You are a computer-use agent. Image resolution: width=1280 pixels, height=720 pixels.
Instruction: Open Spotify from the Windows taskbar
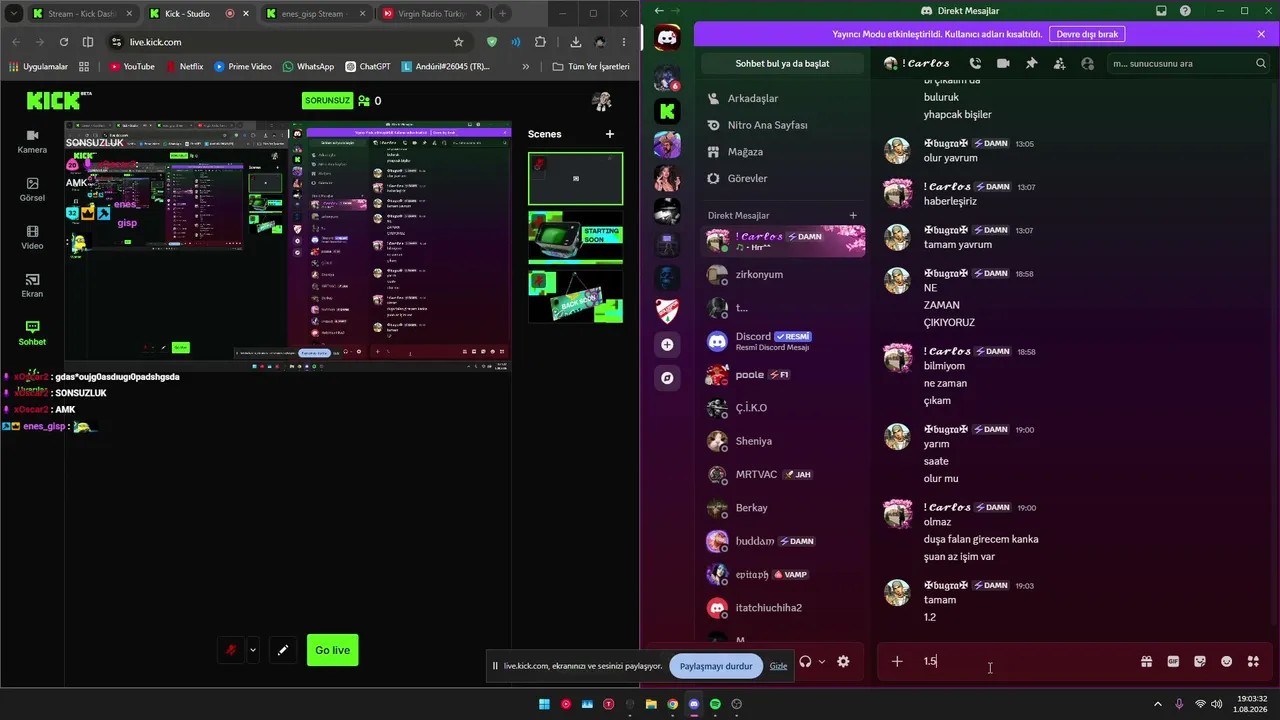point(715,704)
